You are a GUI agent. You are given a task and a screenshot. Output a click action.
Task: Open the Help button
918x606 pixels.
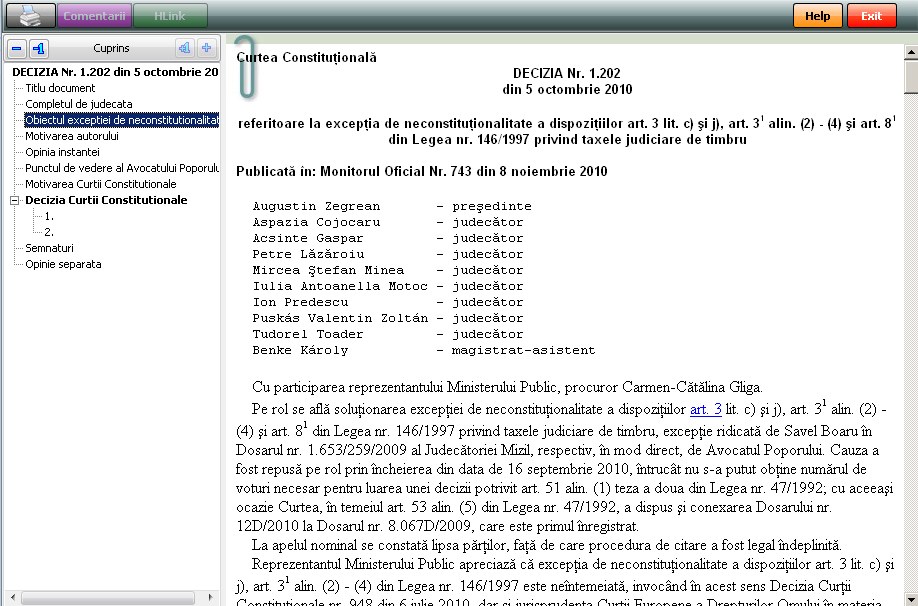[817, 16]
